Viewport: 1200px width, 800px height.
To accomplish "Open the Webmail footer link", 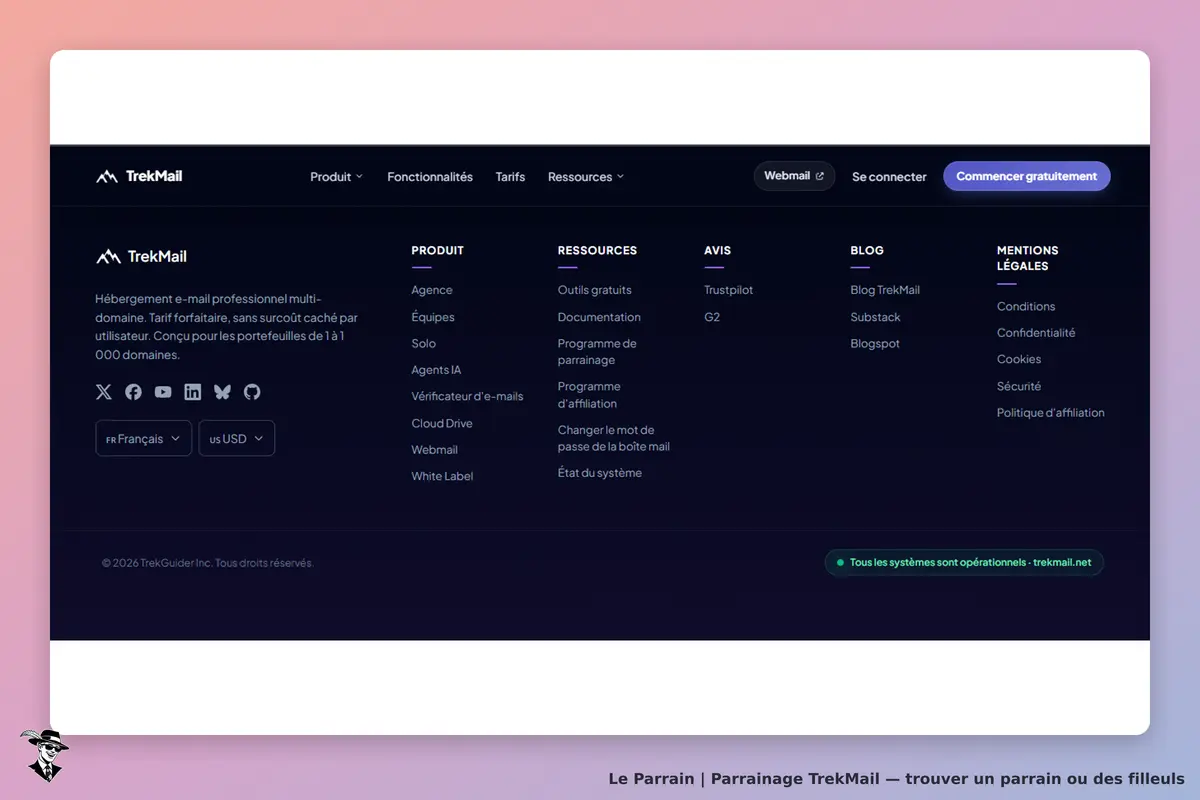I will [x=434, y=450].
